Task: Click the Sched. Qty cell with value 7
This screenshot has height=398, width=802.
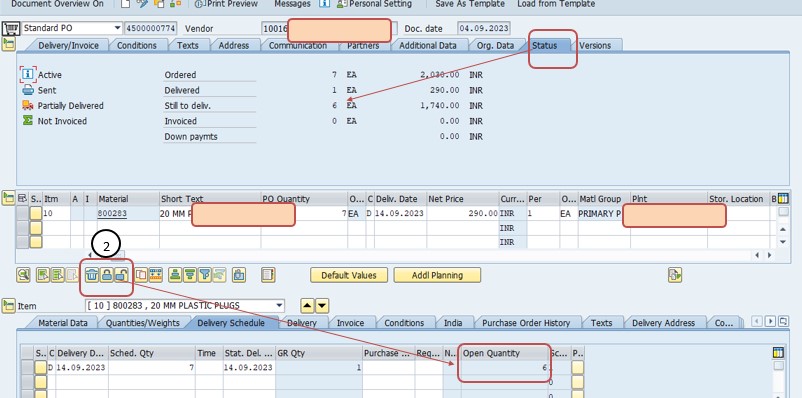Action: (152, 367)
